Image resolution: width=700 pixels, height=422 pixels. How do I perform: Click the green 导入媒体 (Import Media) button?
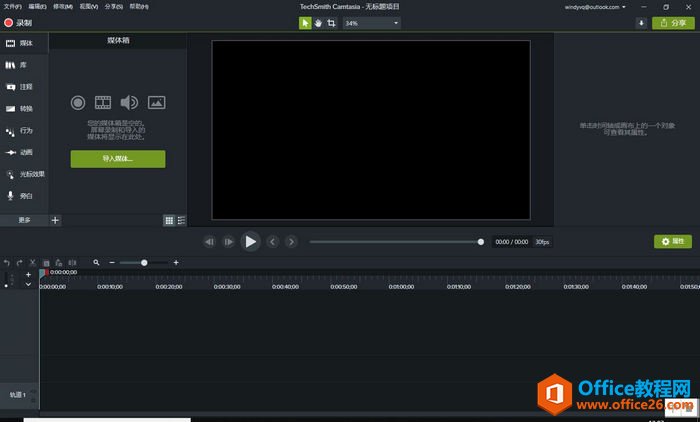point(118,159)
